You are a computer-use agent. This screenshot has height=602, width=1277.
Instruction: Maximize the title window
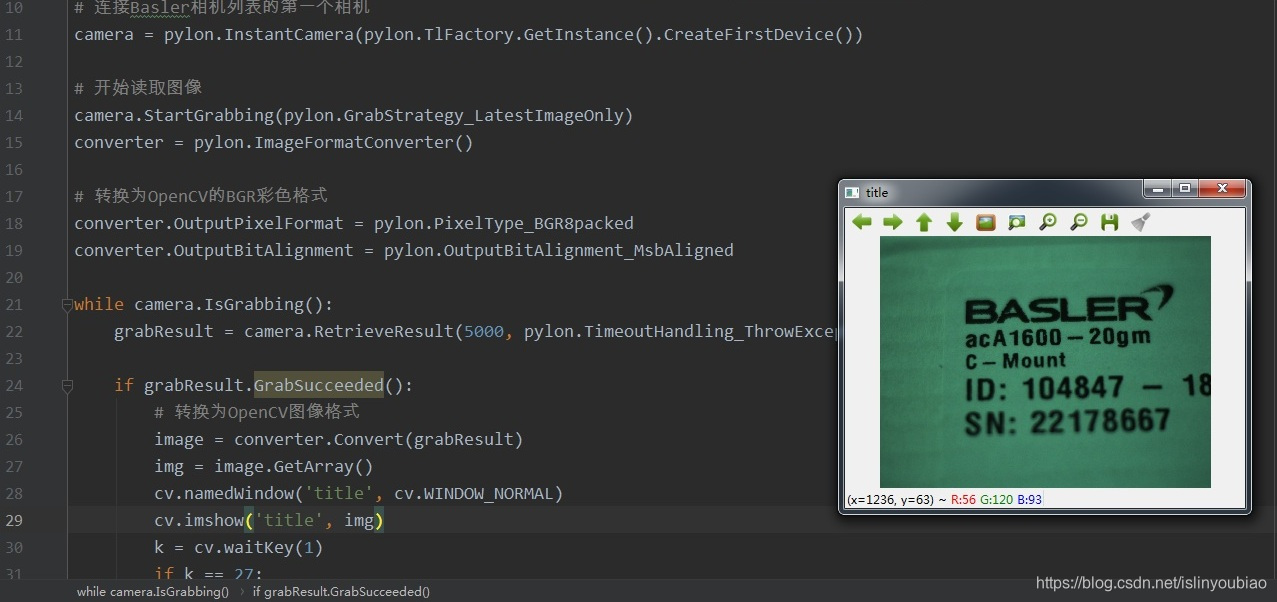[1185, 188]
